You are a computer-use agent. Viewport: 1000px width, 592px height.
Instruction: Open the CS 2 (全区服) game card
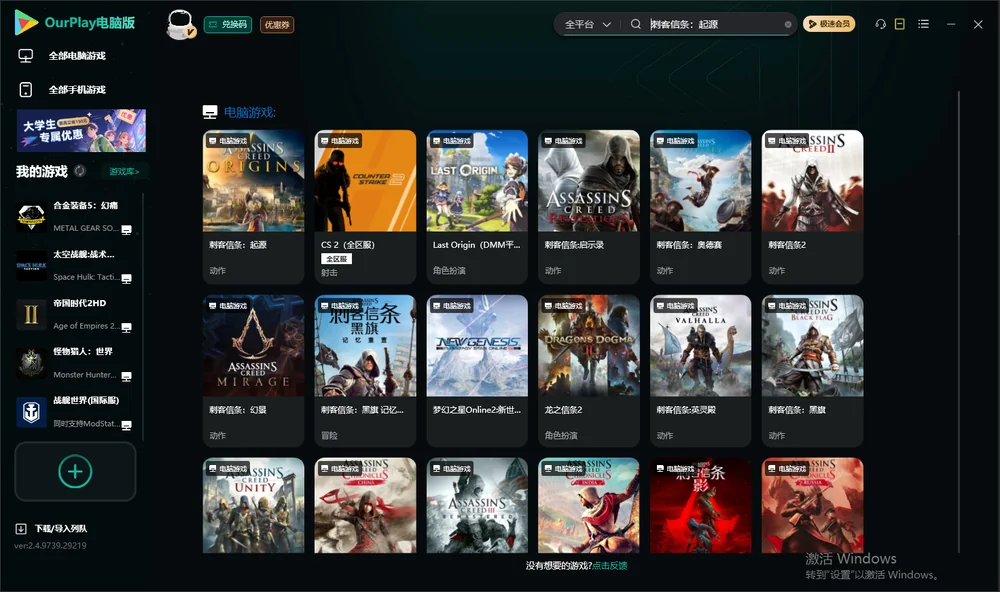point(365,207)
